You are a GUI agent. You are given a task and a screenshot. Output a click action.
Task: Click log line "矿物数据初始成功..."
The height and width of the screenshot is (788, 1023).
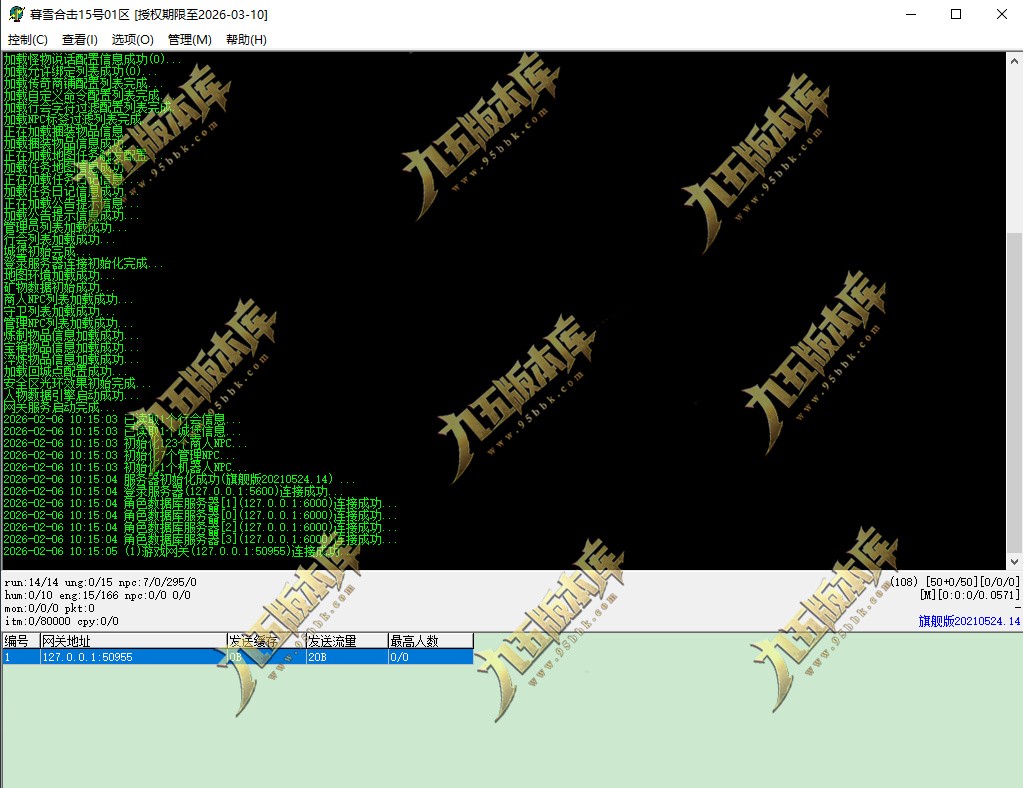(x=59, y=288)
